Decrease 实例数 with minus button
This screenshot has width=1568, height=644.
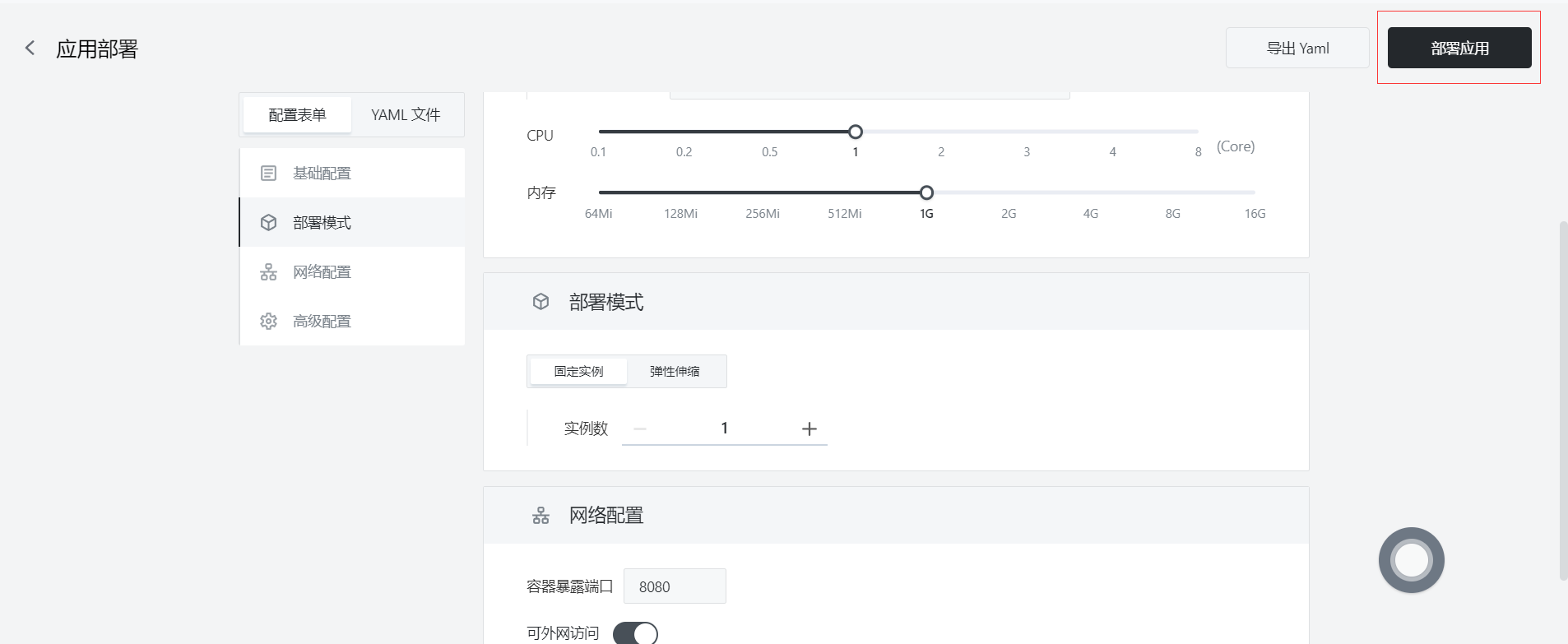pyautogui.click(x=640, y=429)
